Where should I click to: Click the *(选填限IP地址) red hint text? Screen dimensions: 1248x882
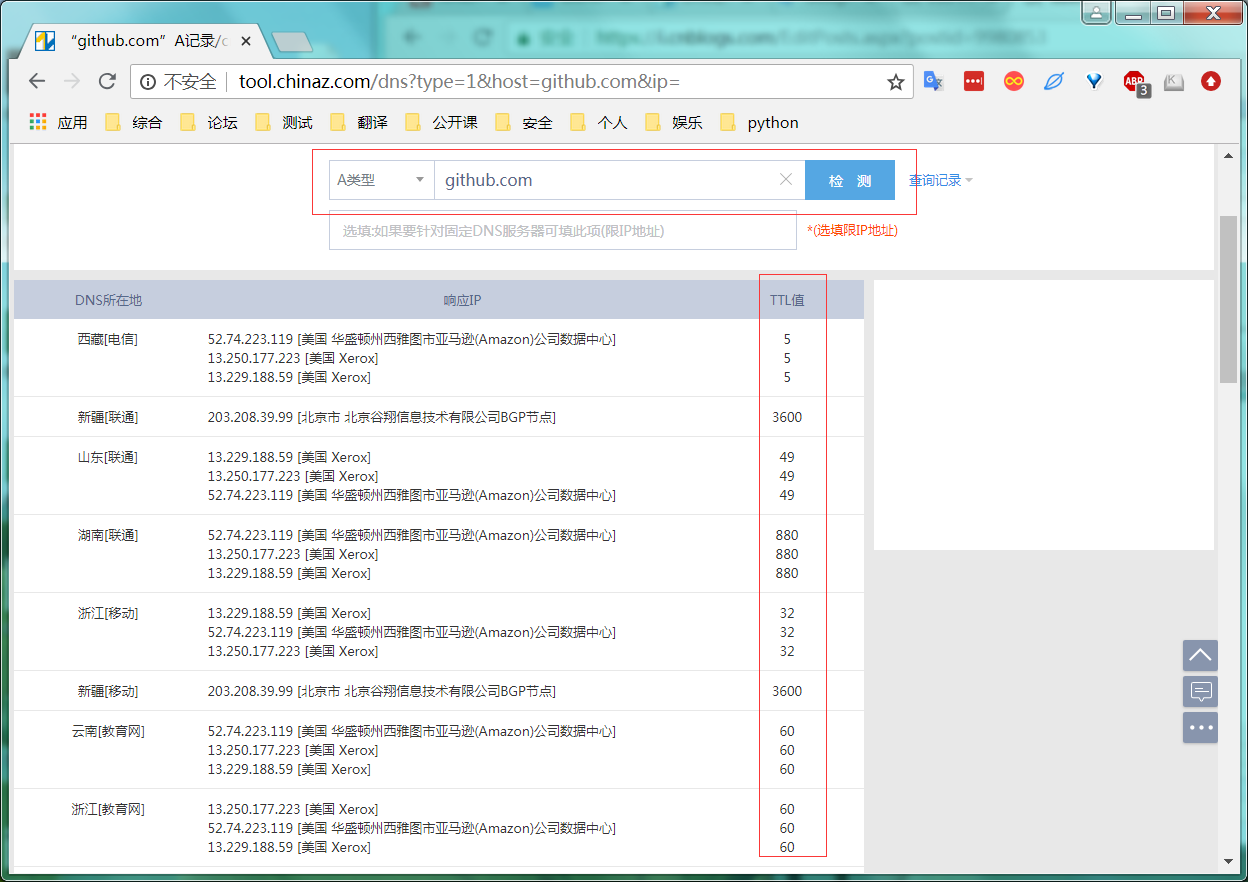(852, 230)
